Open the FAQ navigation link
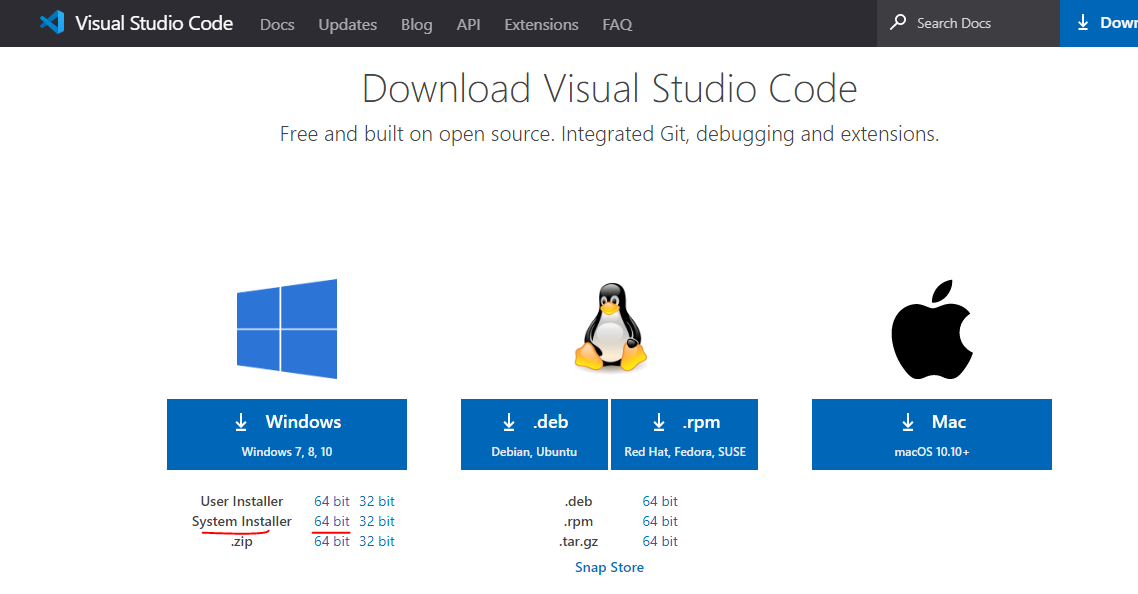 pyautogui.click(x=617, y=25)
